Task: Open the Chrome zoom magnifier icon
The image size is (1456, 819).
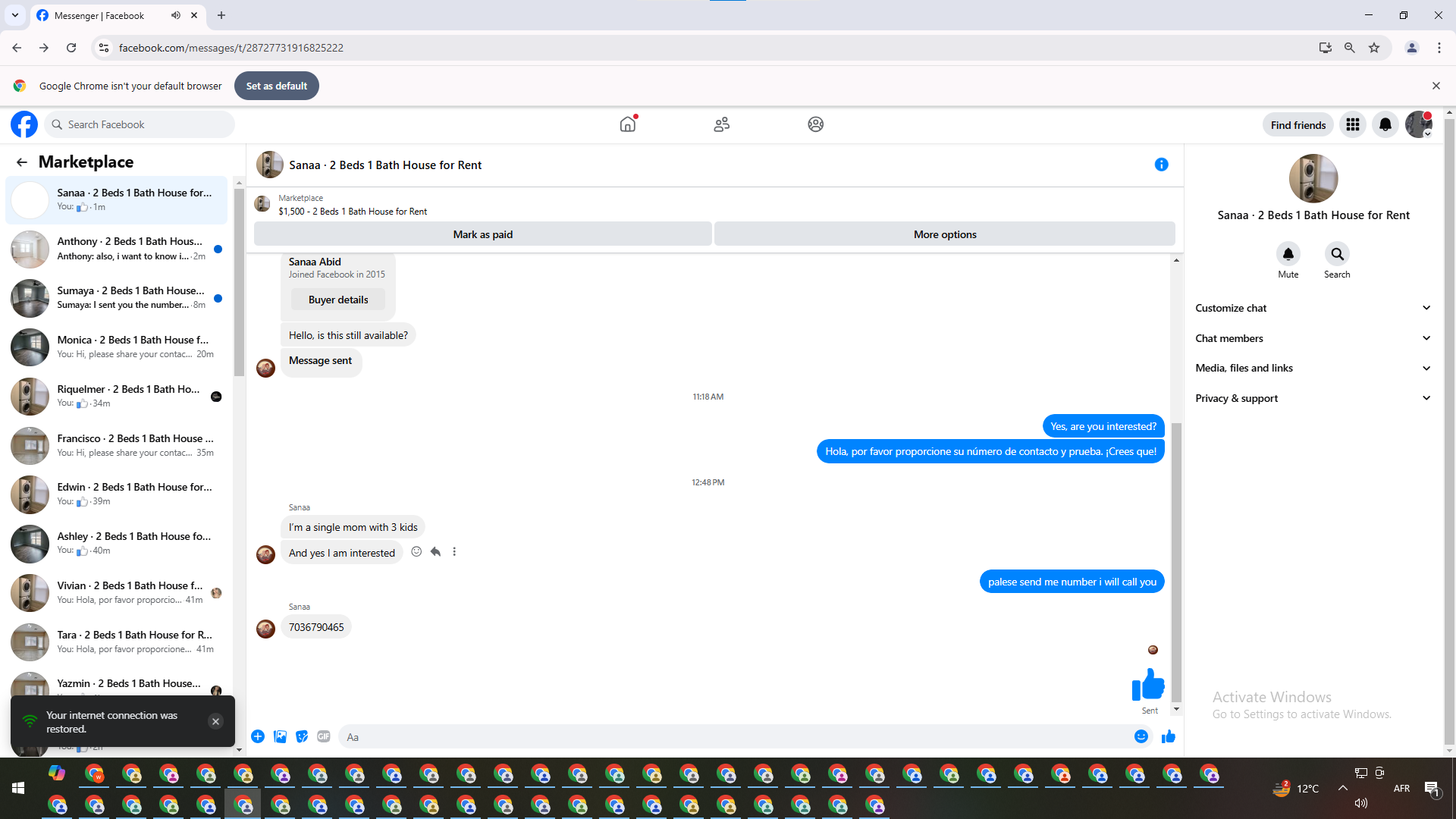Action: coord(1350,48)
